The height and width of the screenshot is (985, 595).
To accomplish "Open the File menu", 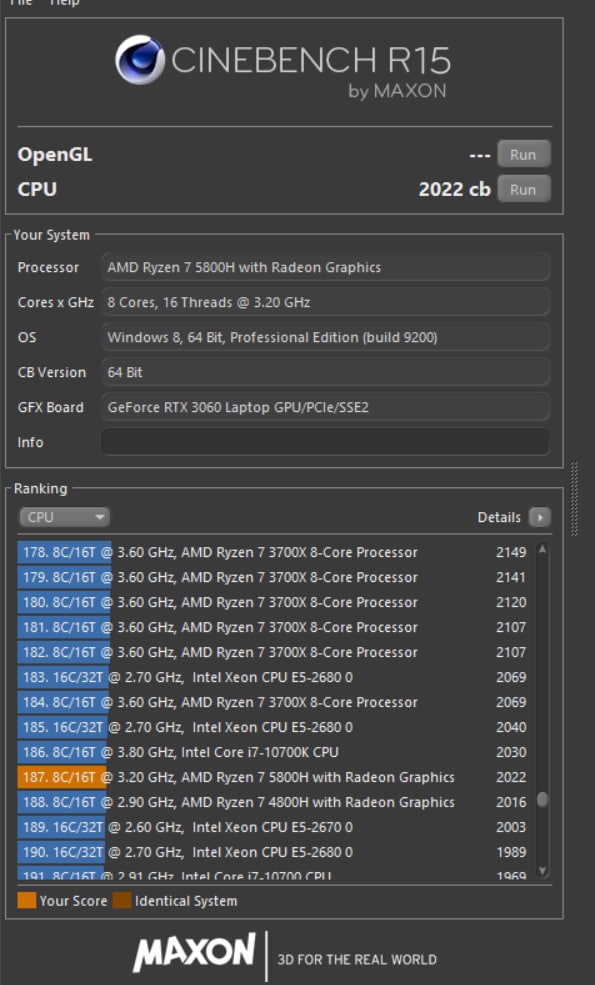I will (x=21, y=3).
